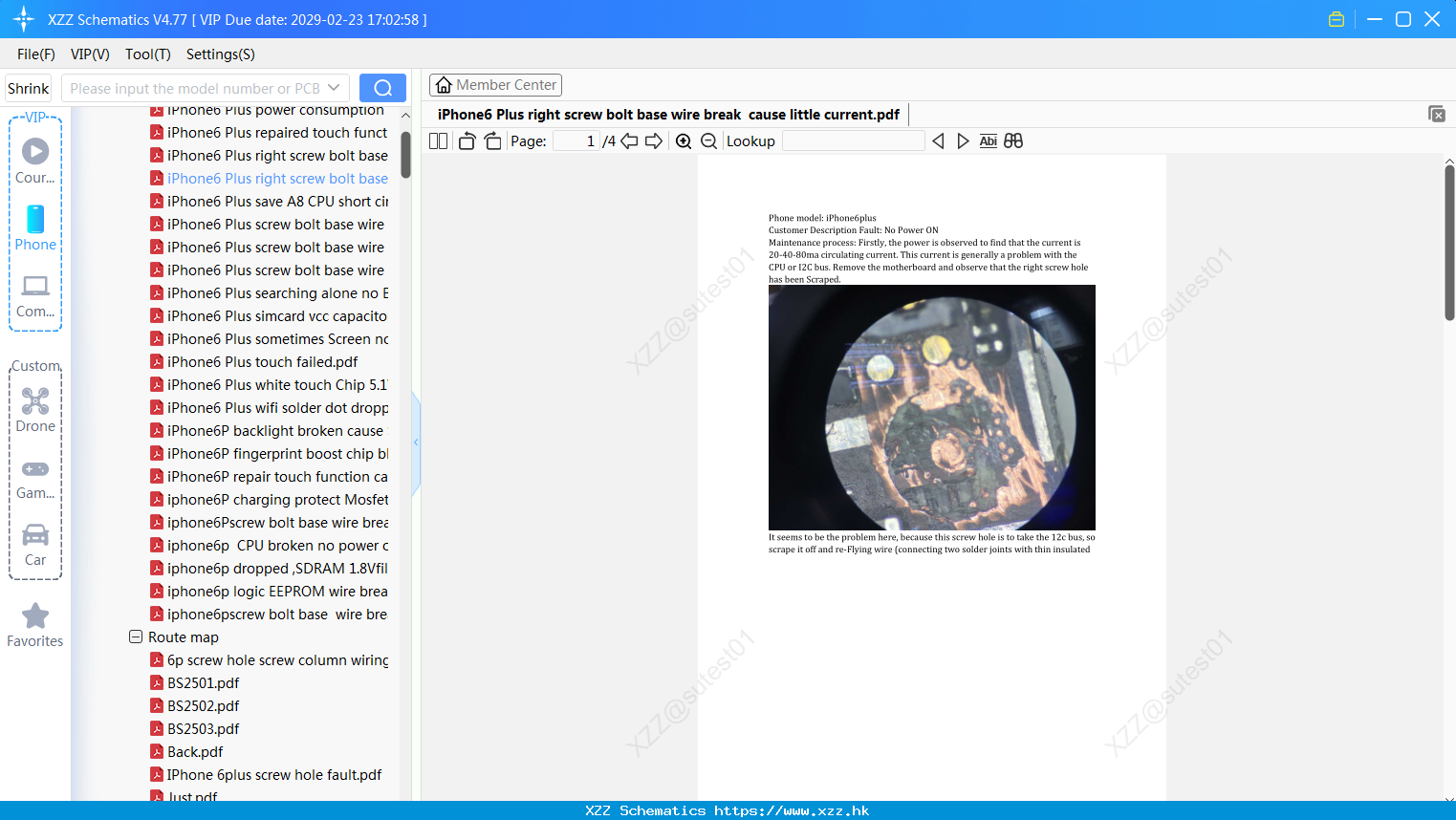This screenshot has width=1456, height=820.
Task: Open the Tool(T) menu
Action: [148, 54]
